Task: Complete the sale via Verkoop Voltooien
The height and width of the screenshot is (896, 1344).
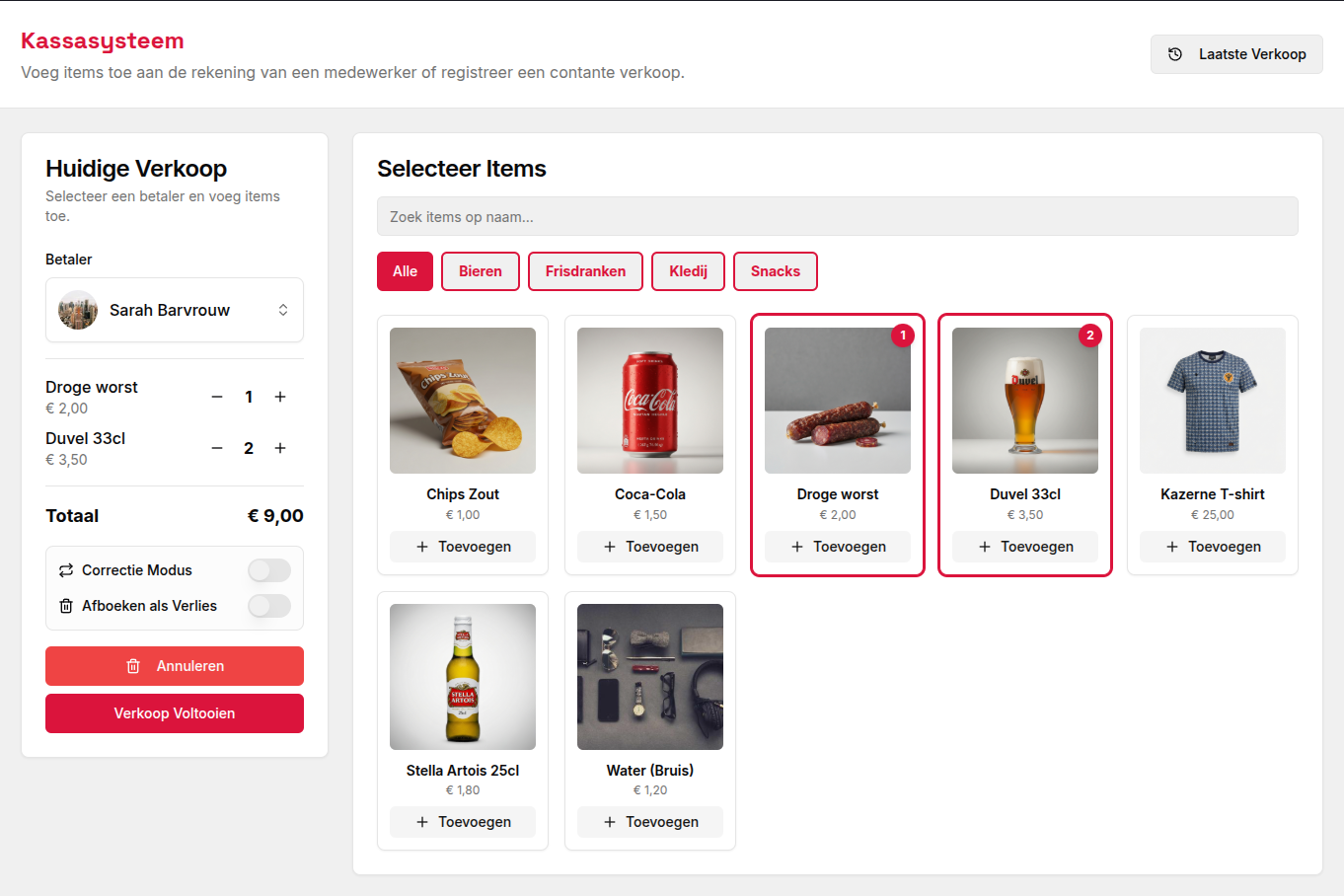Action: 175,713
